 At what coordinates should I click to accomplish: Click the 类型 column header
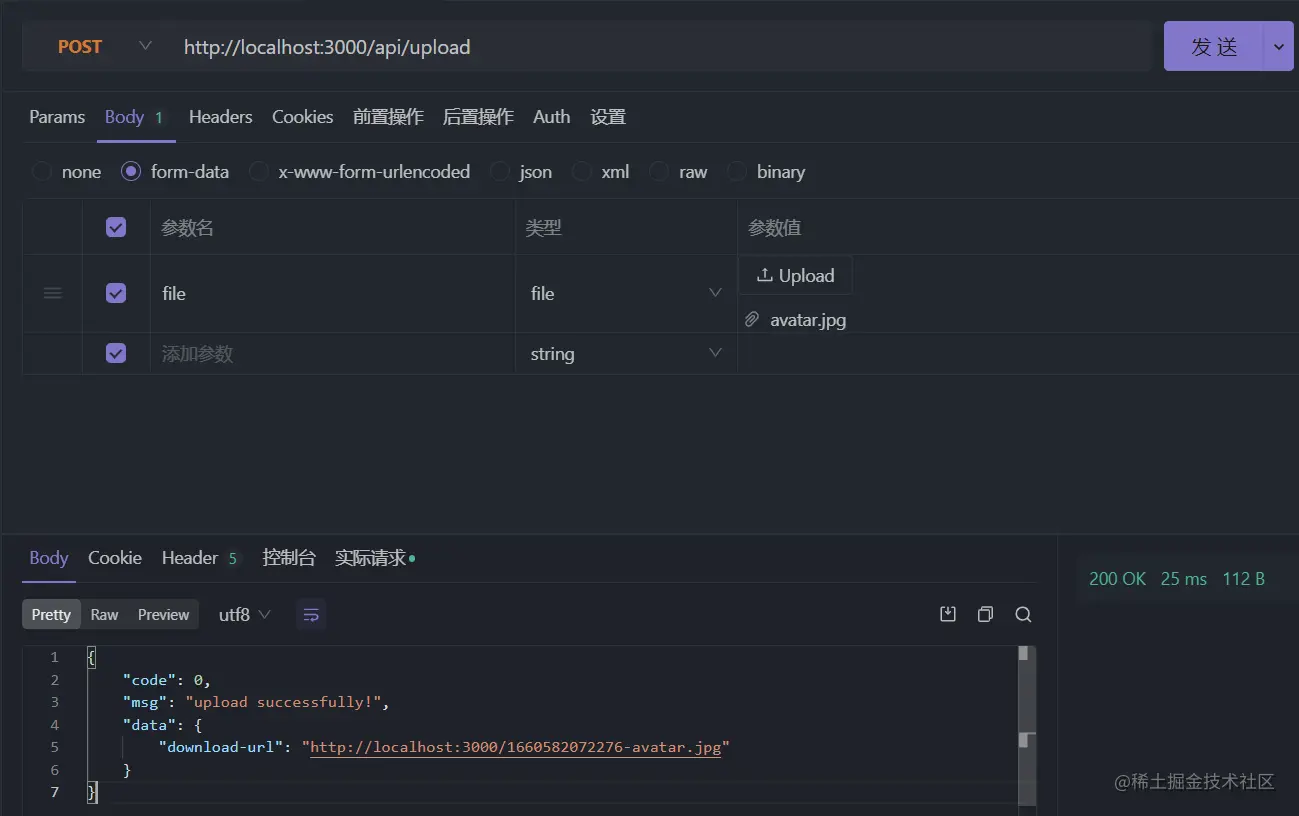(544, 228)
